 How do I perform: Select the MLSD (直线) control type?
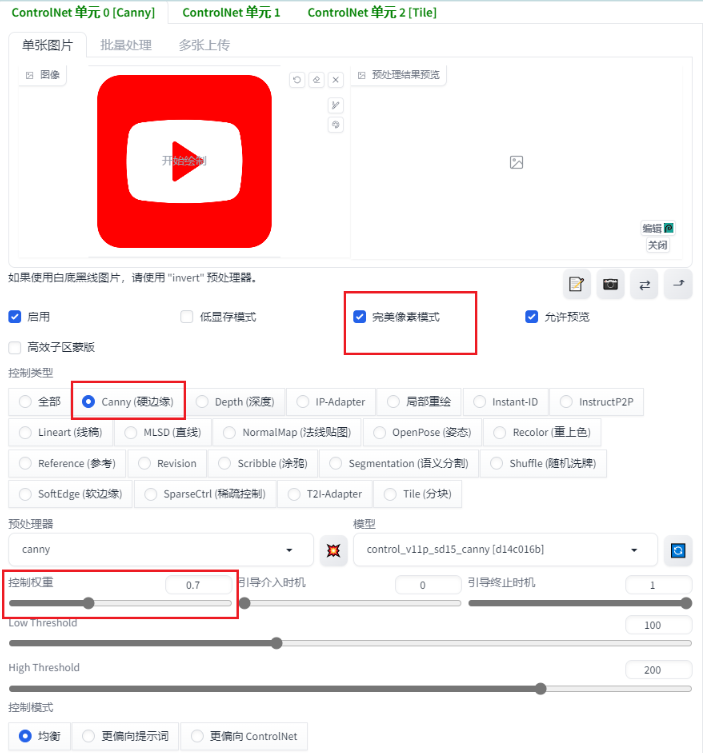click(x=163, y=433)
